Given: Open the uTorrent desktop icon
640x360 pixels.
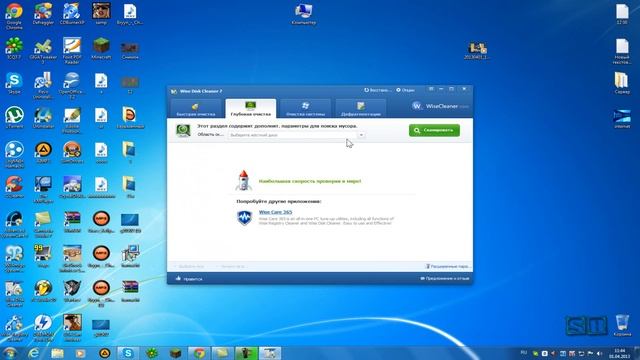Looking at the screenshot, I should click(x=14, y=118).
